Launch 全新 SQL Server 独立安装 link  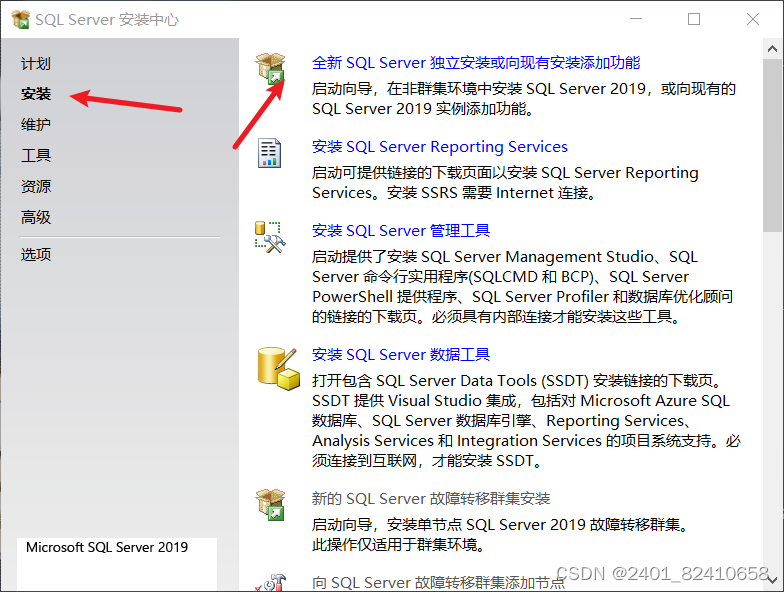click(476, 62)
